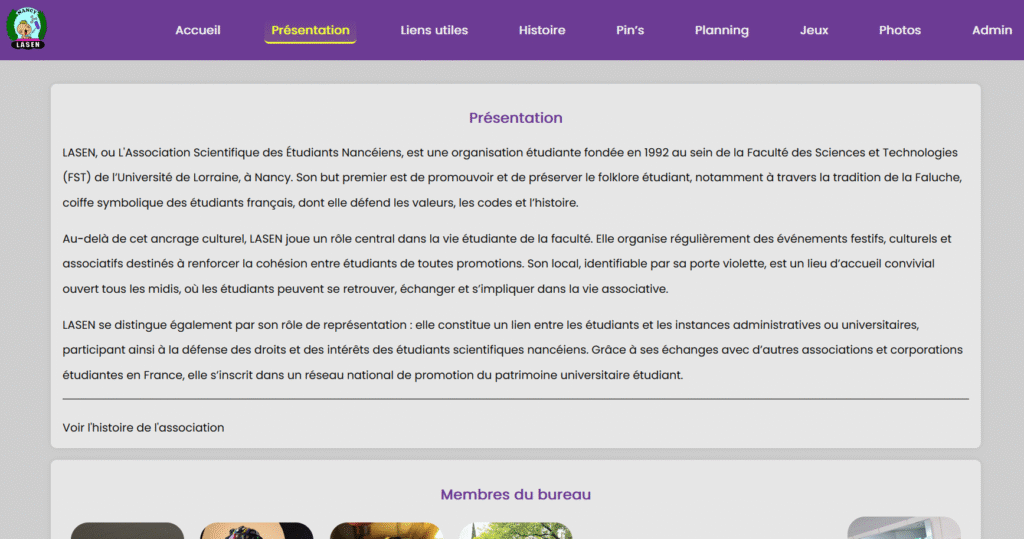
Task: Click the paragraph beginning "Au-delà de cet ancrage"
Action: point(507,264)
